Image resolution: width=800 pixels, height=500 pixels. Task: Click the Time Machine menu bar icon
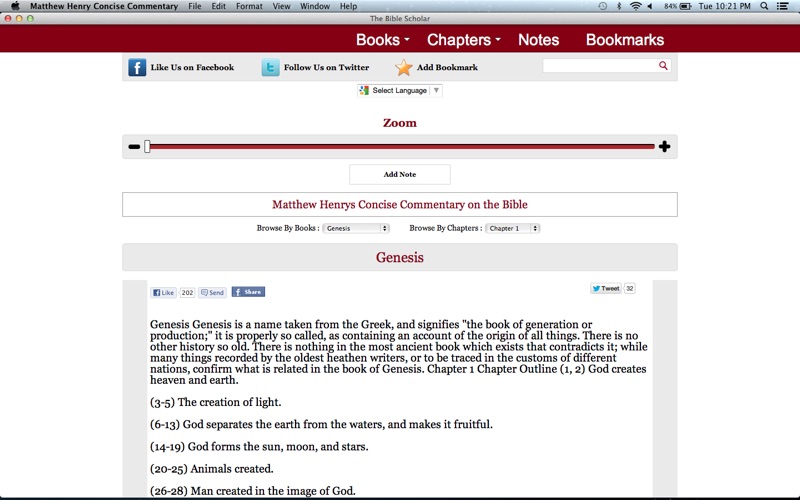point(603,6)
